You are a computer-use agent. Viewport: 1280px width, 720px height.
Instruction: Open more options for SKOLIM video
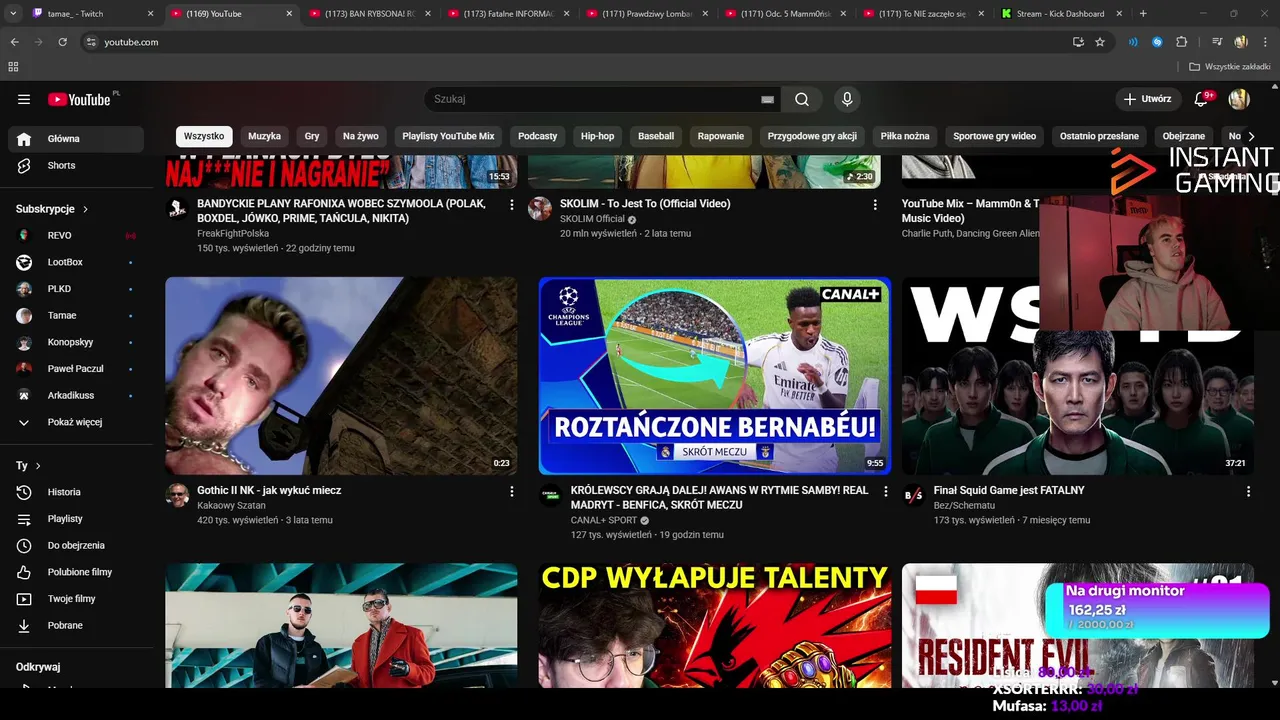(875, 204)
